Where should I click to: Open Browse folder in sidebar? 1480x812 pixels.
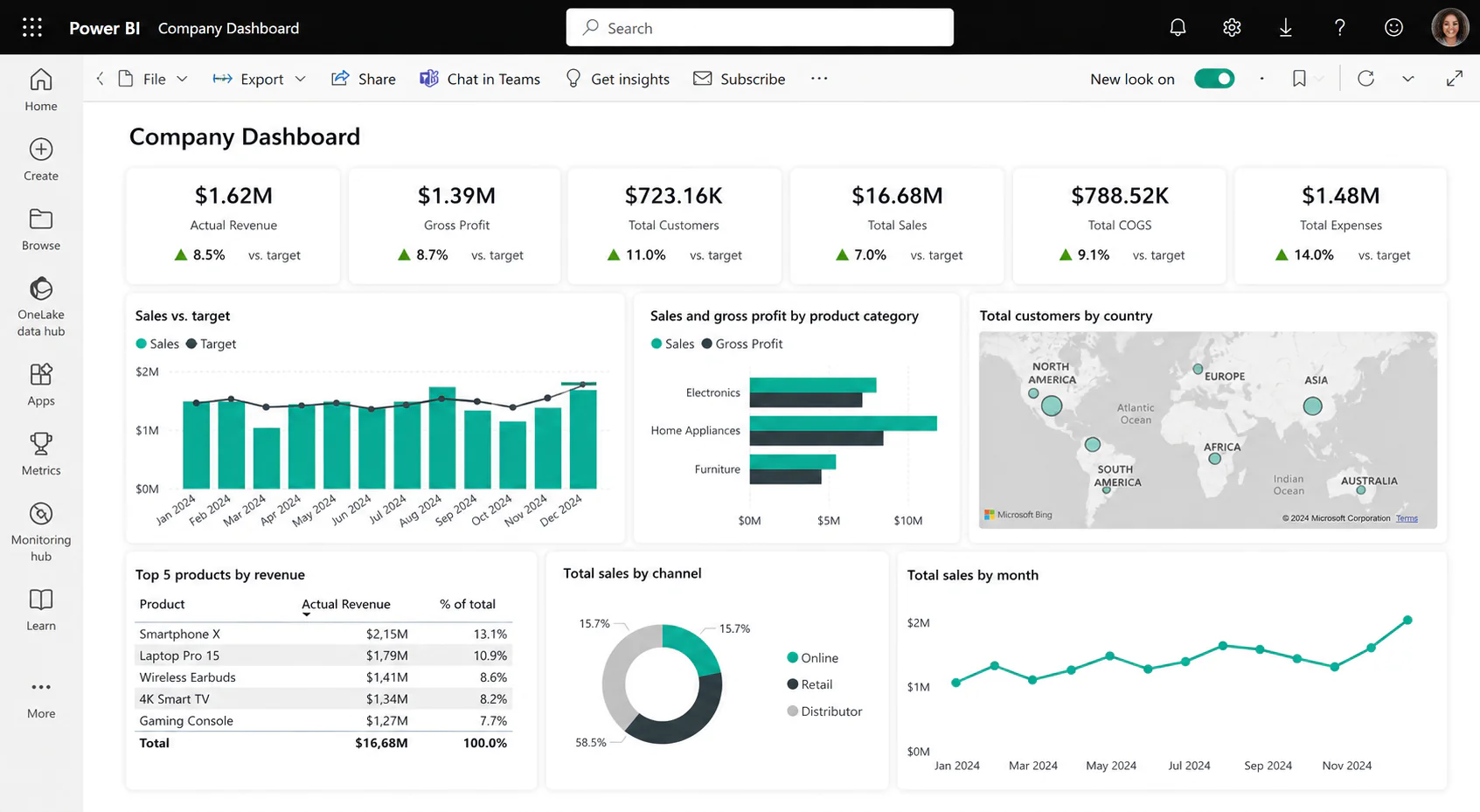[41, 230]
